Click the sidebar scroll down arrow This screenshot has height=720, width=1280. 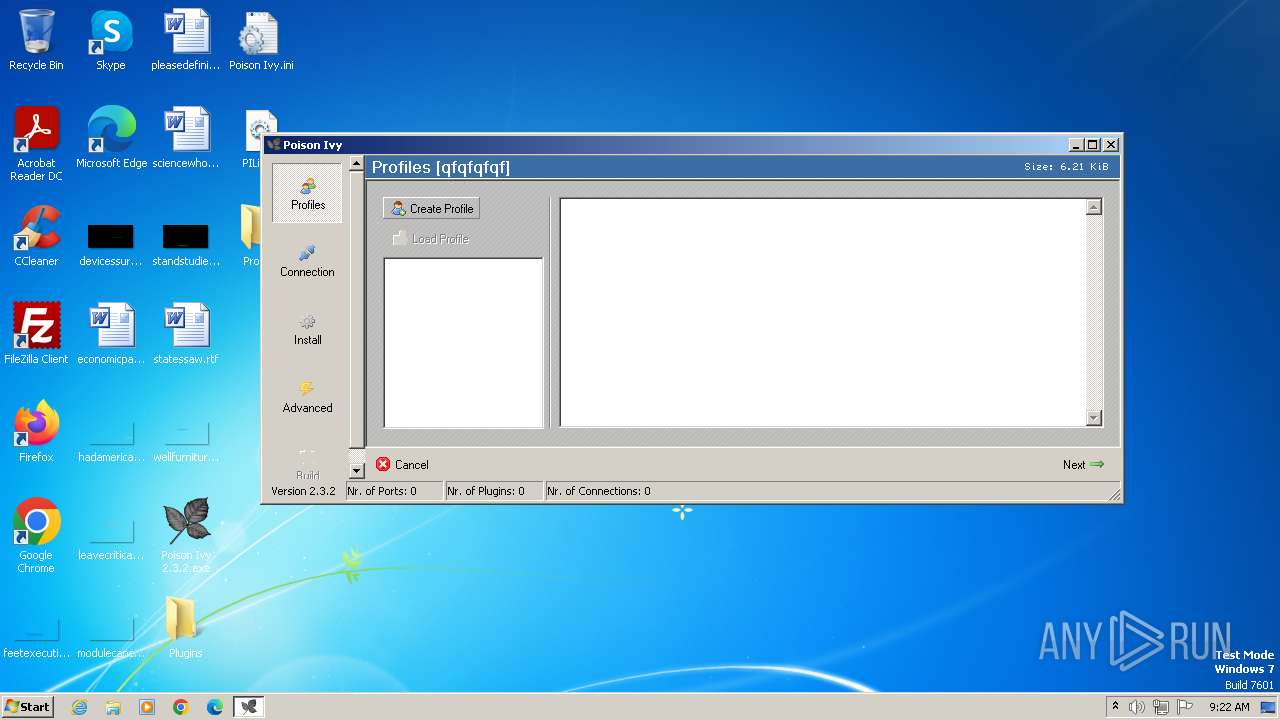357,471
